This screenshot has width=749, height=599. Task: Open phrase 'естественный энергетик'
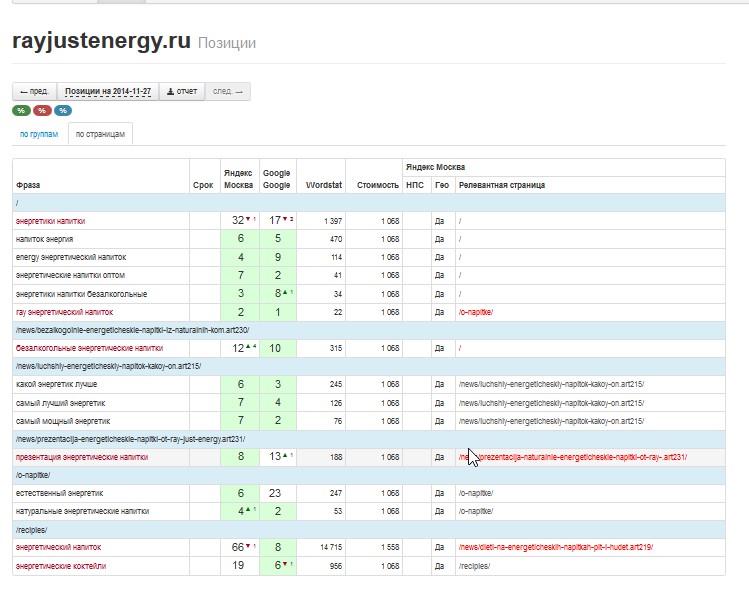coord(60,493)
